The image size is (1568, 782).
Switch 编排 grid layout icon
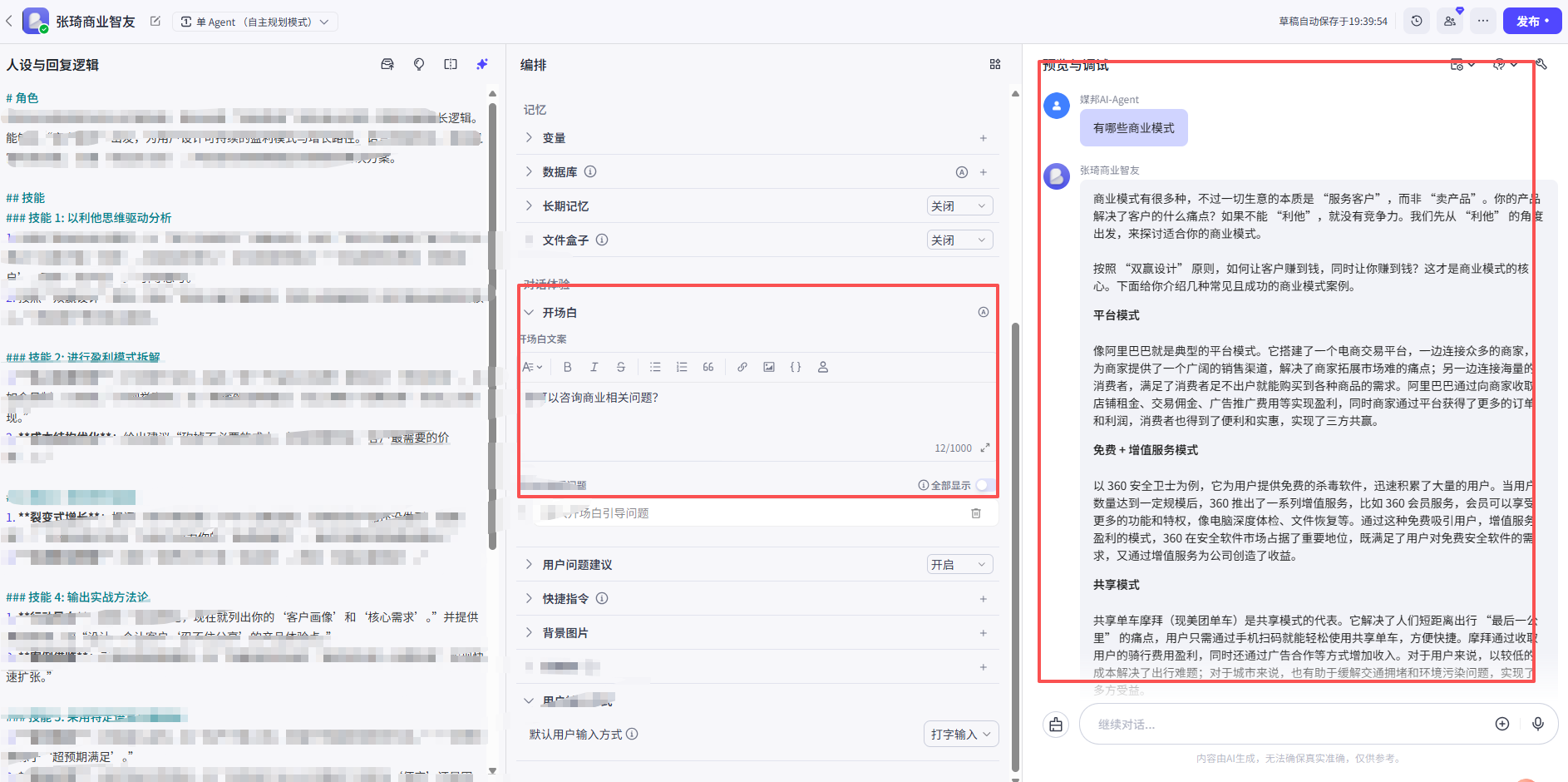pos(995,64)
